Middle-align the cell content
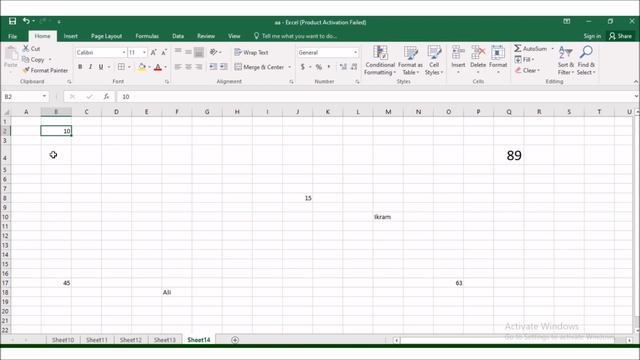The height and width of the screenshot is (360, 640). [x=188, y=52]
